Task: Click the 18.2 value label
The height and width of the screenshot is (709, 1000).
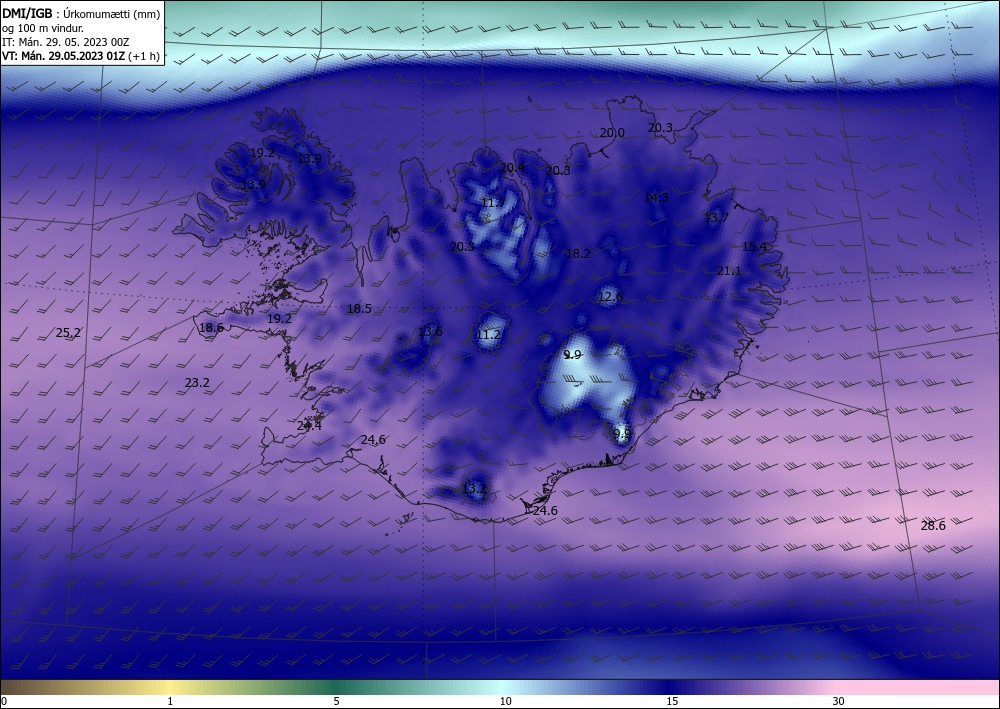Action: pyautogui.click(x=578, y=254)
